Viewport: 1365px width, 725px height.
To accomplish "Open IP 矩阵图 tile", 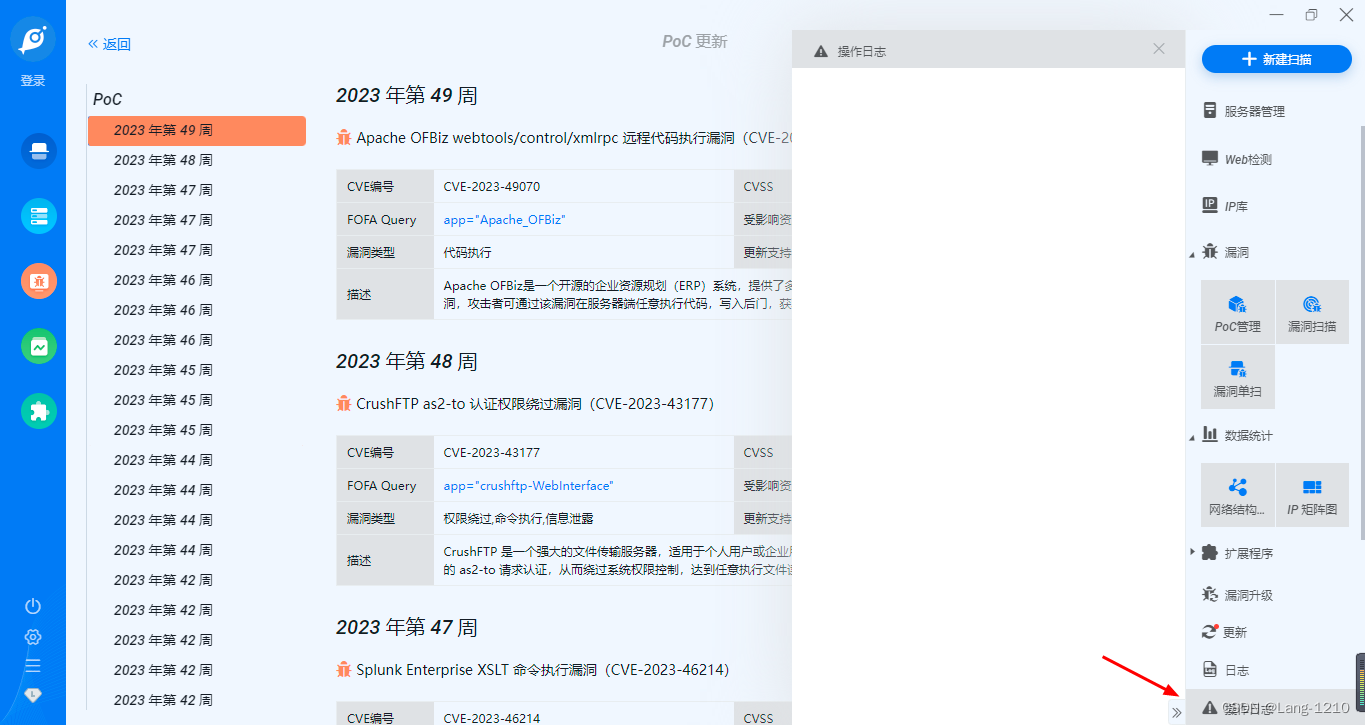I will coord(1311,495).
